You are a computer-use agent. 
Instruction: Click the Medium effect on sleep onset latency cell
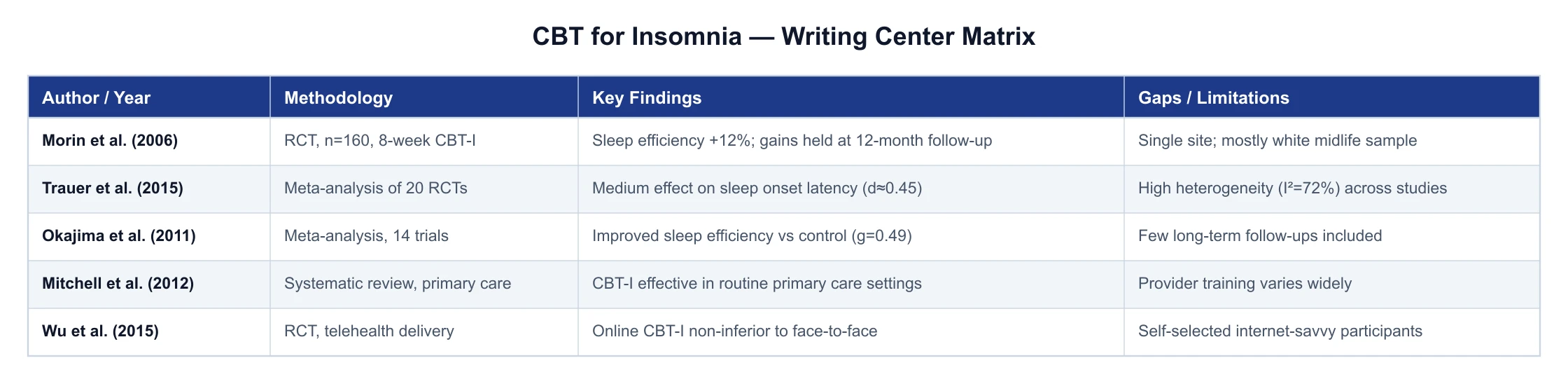click(851, 188)
